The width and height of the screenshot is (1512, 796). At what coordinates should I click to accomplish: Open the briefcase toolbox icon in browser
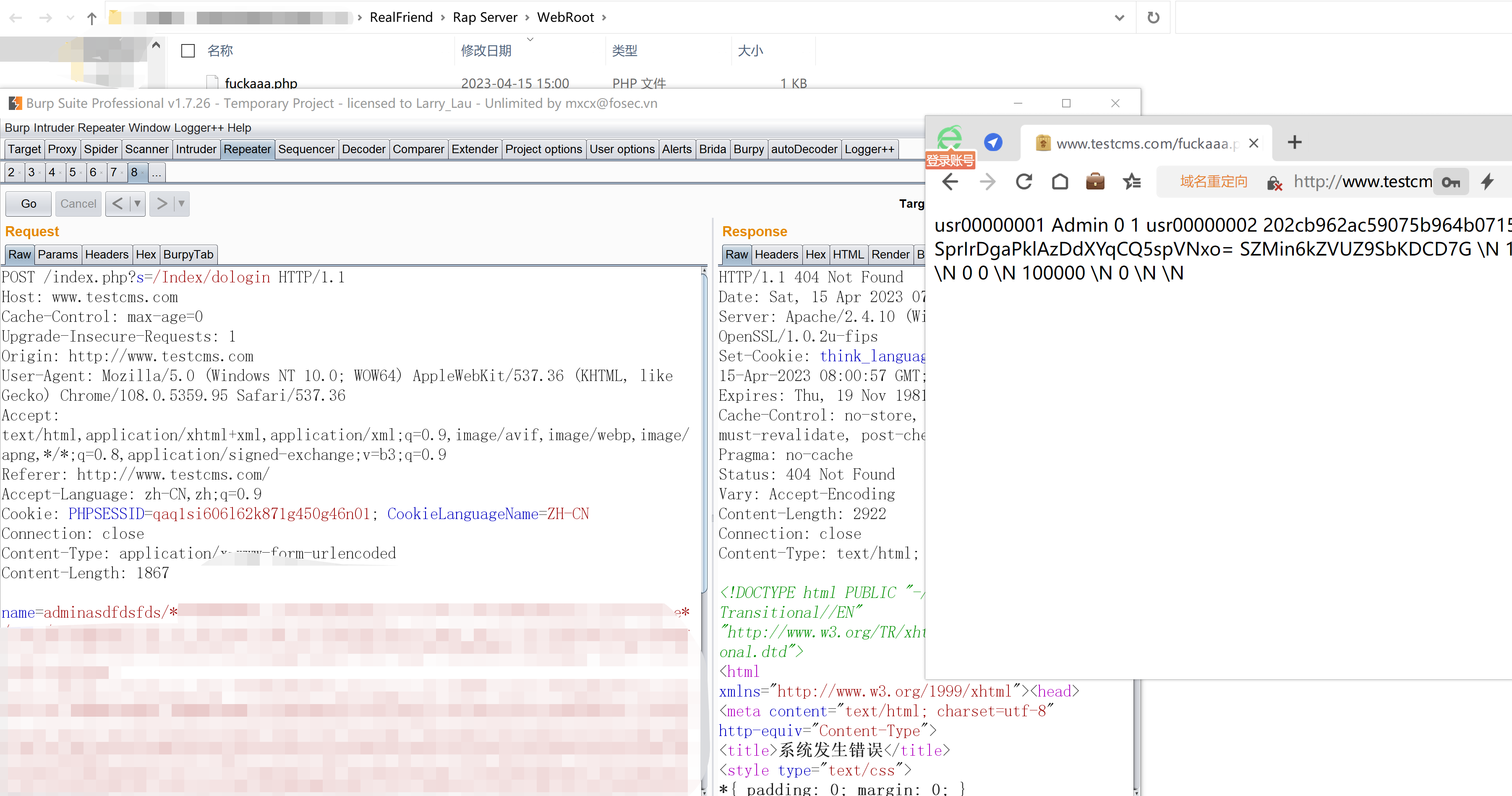pos(1095,182)
